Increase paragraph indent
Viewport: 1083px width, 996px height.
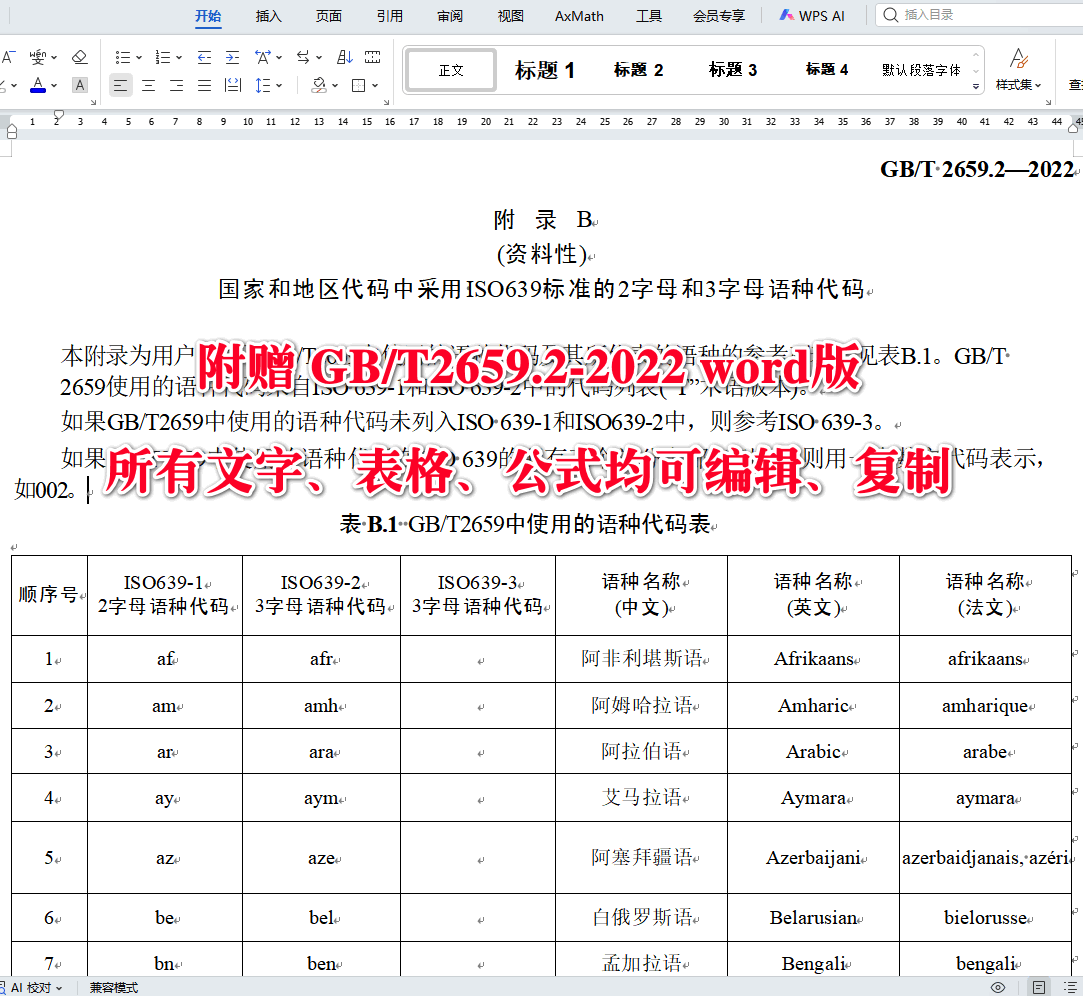coord(233,57)
